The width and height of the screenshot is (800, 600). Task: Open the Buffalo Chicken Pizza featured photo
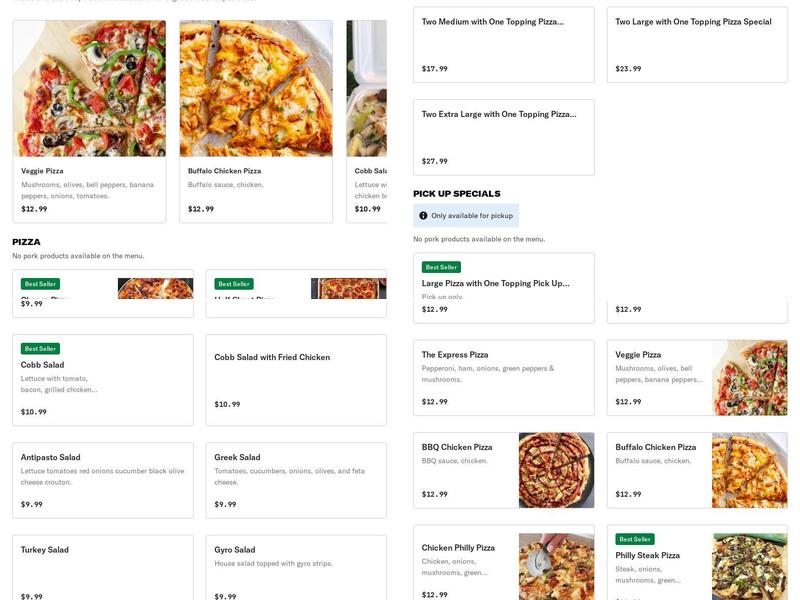tap(256, 88)
